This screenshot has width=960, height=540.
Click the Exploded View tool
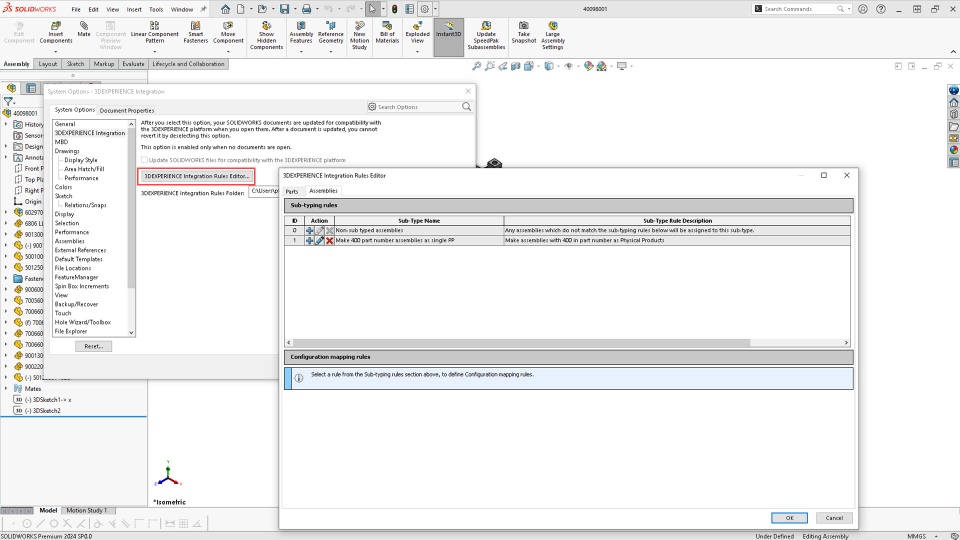(417, 32)
